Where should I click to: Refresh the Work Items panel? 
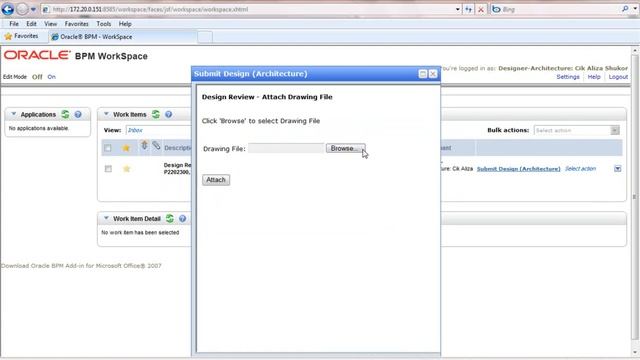tap(156, 114)
